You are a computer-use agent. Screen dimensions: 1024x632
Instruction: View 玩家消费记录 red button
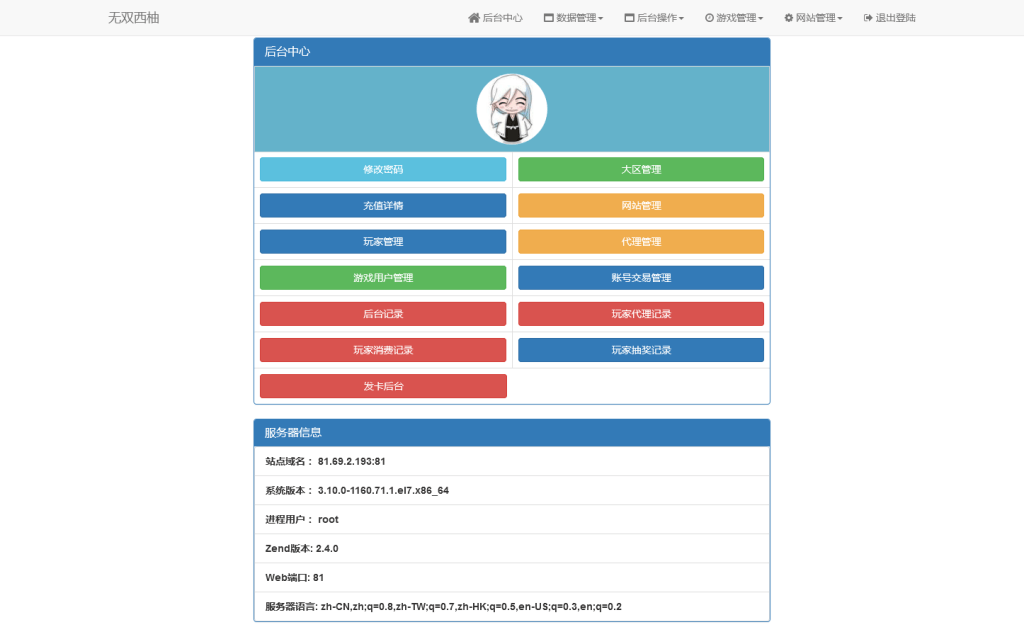coord(383,350)
